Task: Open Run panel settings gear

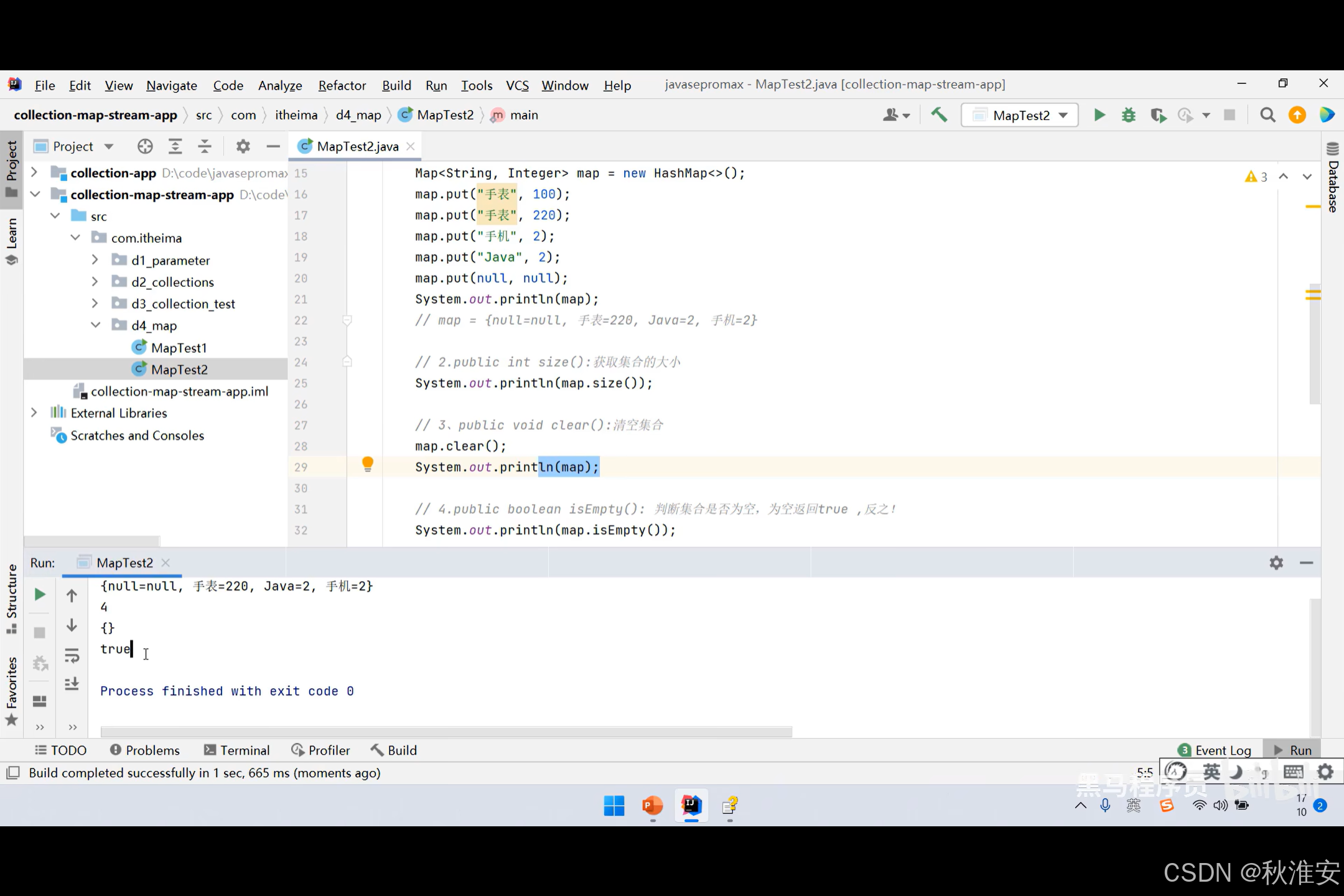Action: point(1276,562)
